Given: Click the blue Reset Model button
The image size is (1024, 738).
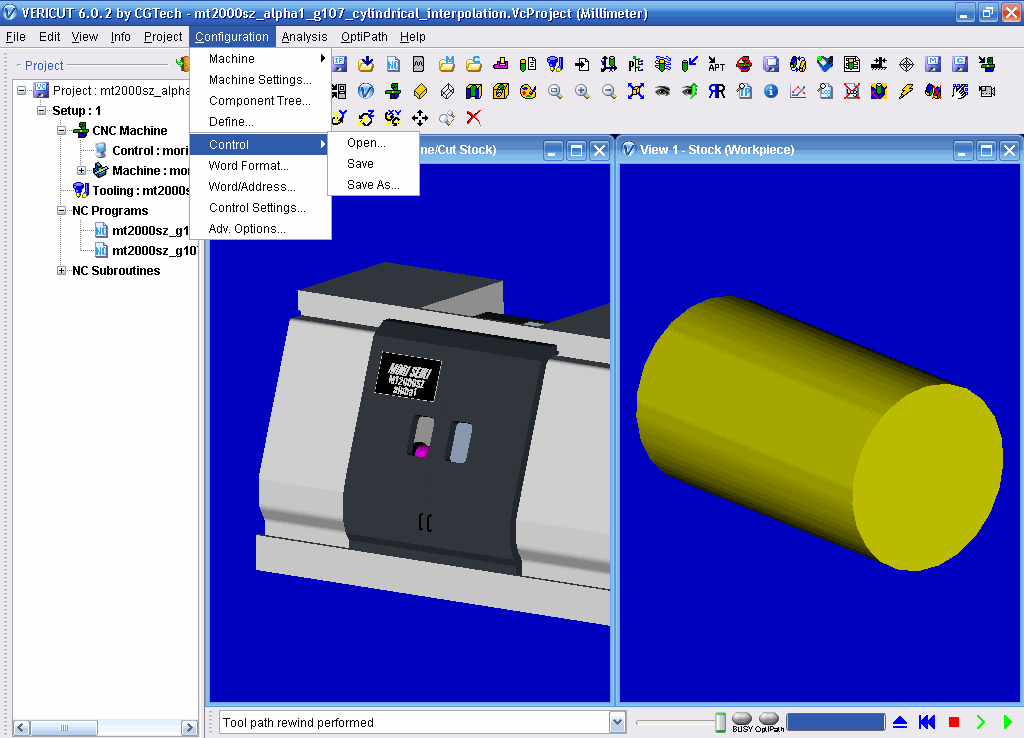Looking at the screenshot, I should click(x=900, y=722).
